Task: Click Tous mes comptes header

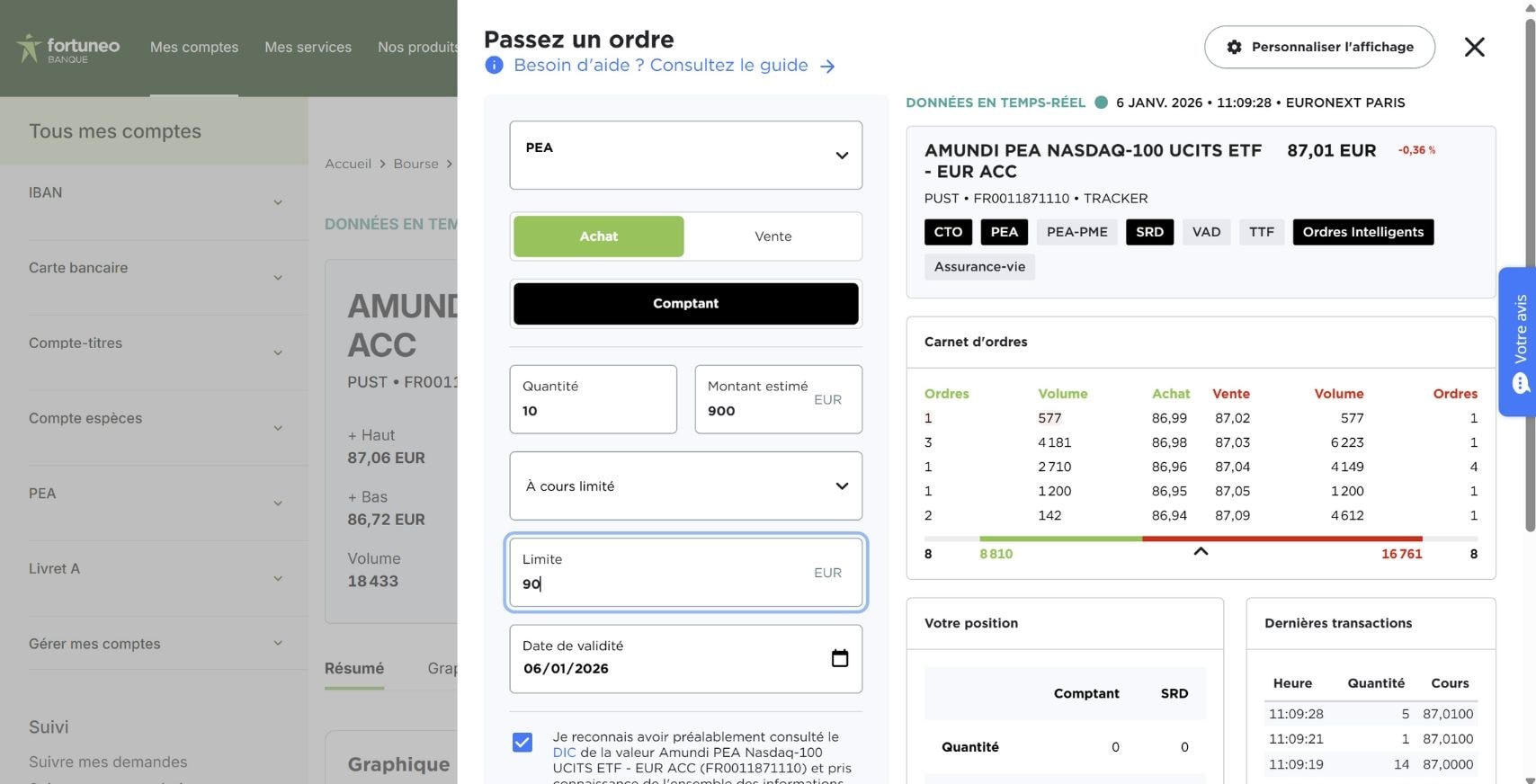Action: click(115, 131)
